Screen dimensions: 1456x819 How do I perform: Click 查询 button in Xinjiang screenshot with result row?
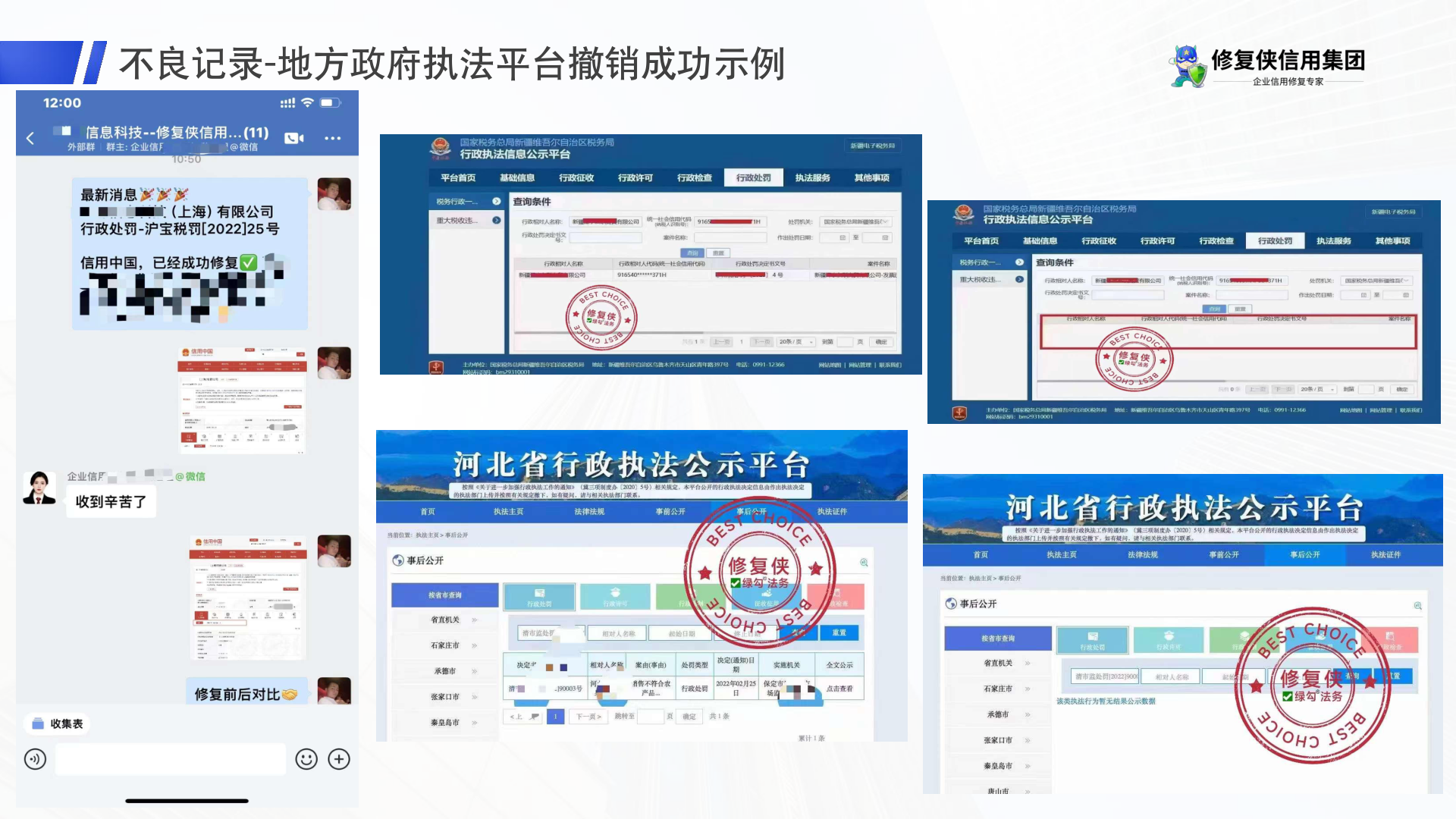click(692, 253)
